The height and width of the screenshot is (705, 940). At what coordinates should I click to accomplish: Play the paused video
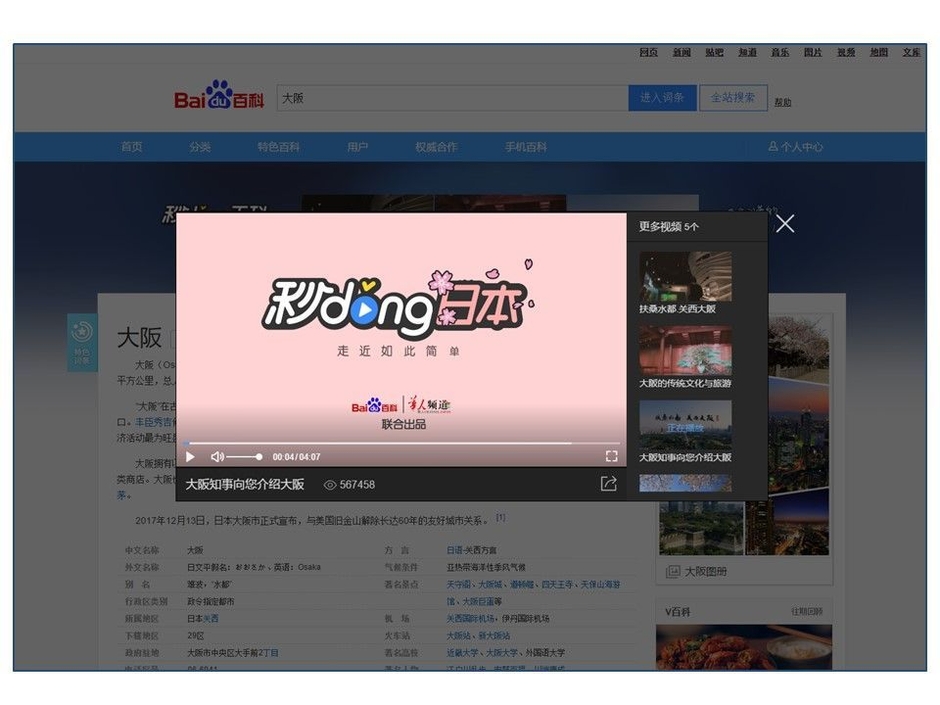189,457
